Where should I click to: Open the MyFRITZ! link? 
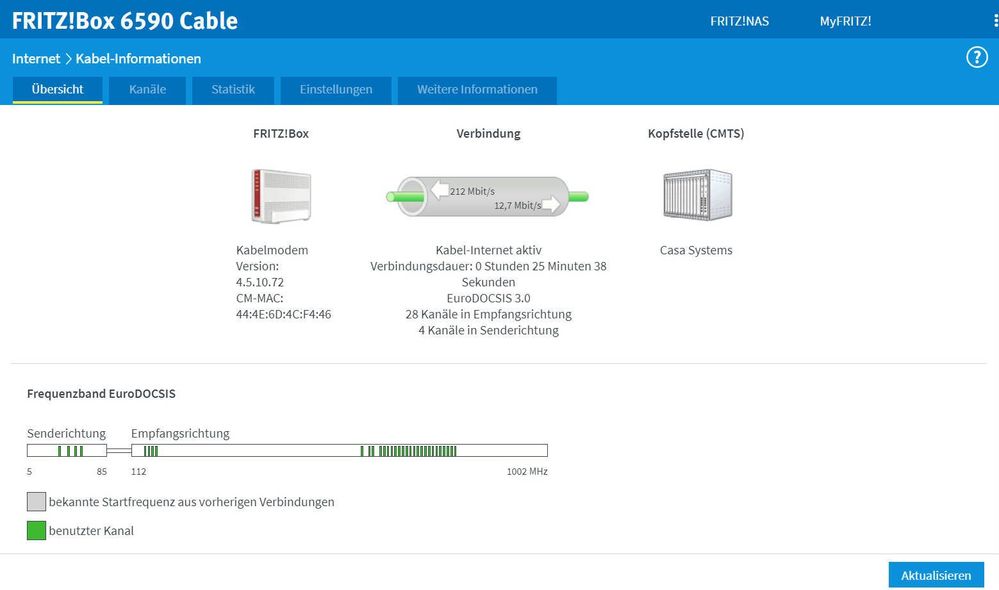(845, 21)
